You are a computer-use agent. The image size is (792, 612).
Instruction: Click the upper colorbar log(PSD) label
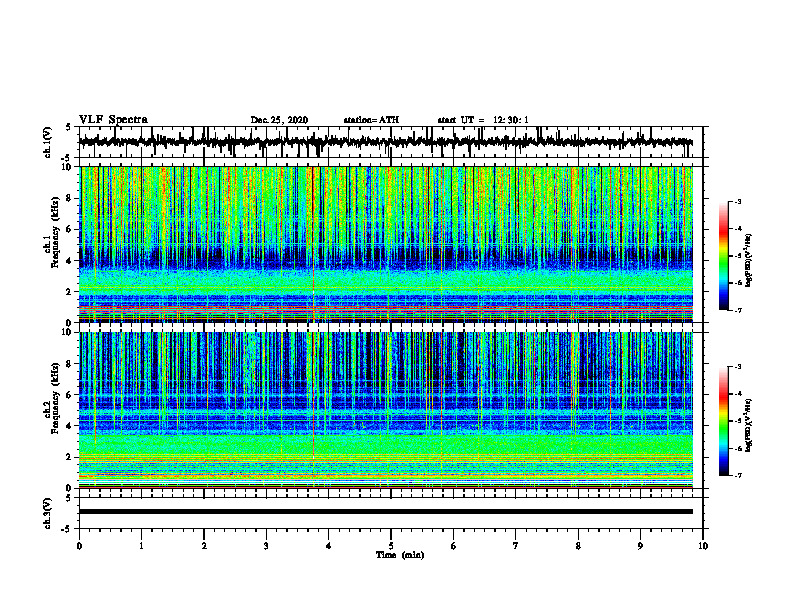(750, 261)
